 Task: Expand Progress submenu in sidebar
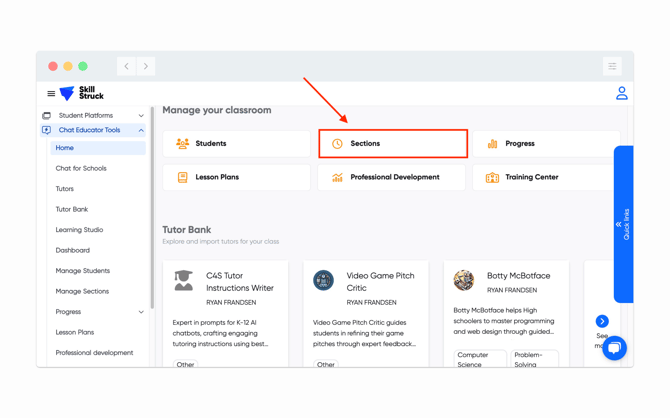[141, 312]
